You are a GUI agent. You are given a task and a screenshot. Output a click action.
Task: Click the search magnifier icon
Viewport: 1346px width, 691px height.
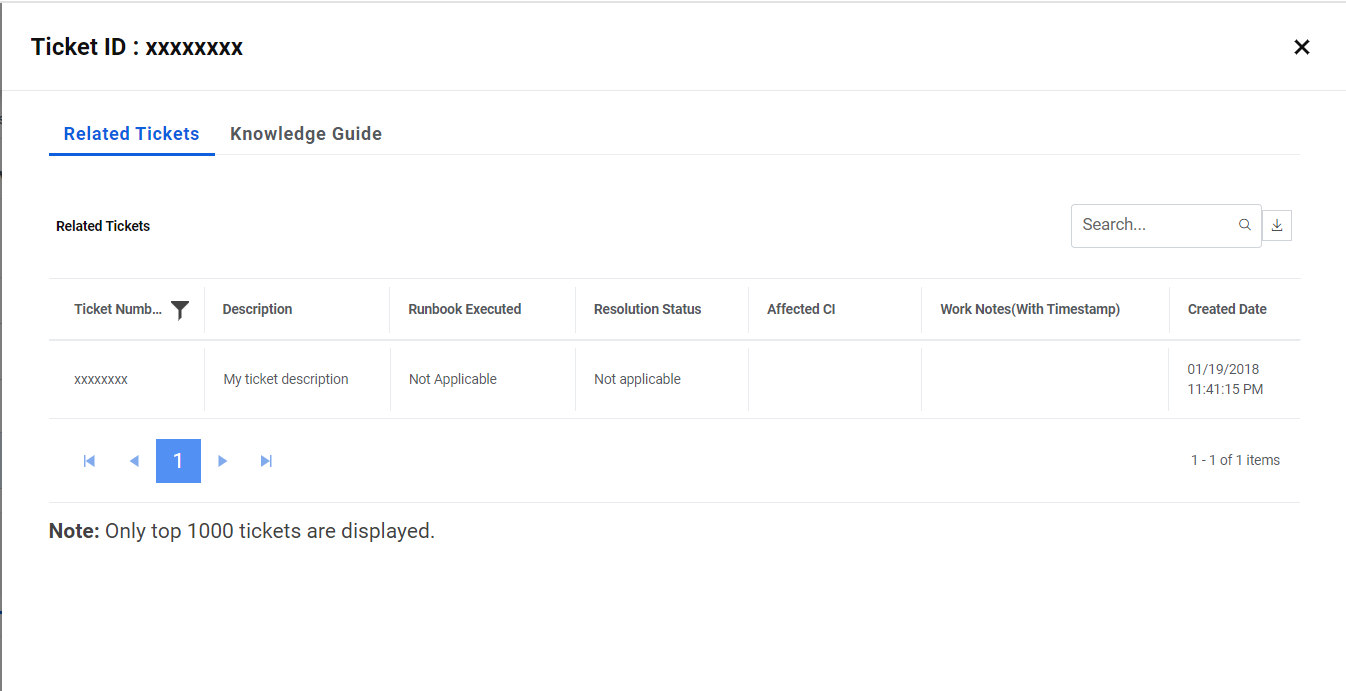pyautogui.click(x=1245, y=225)
